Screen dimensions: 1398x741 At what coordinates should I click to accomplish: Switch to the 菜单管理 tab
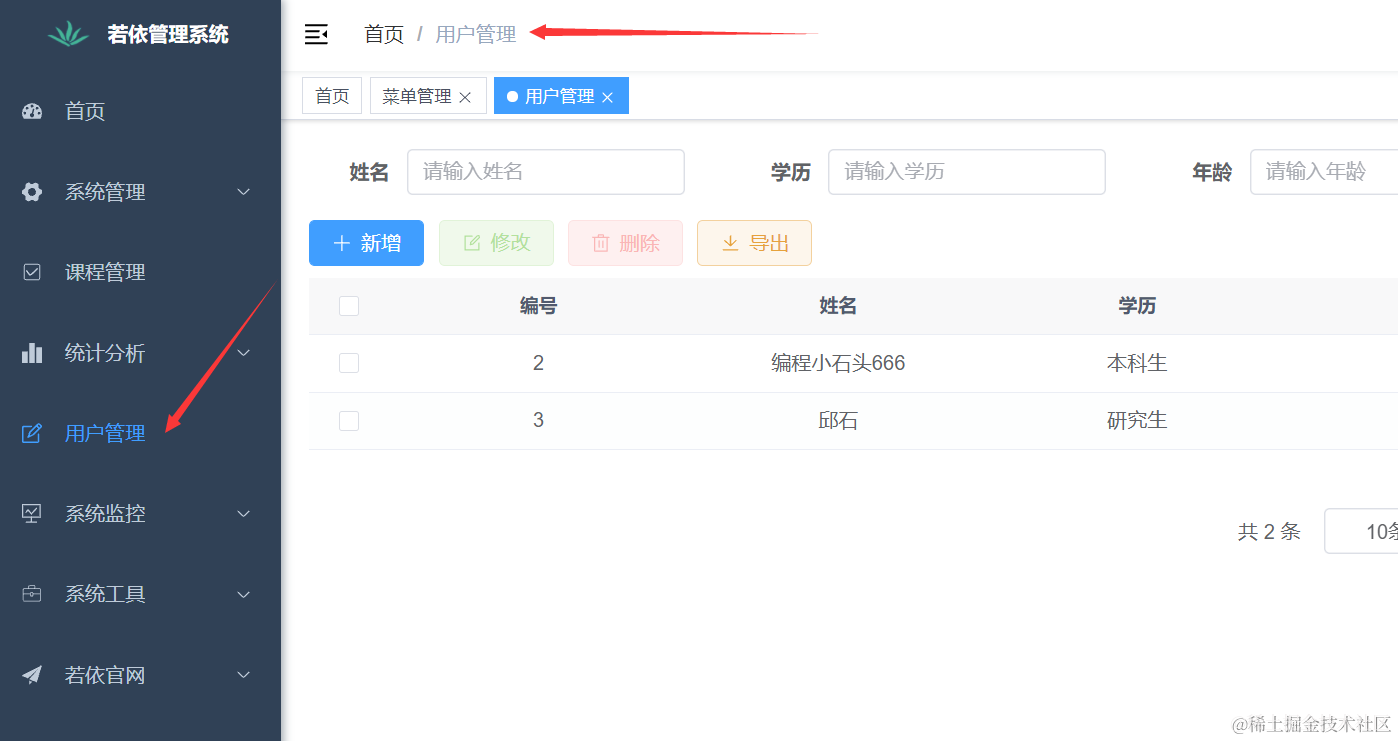417,97
